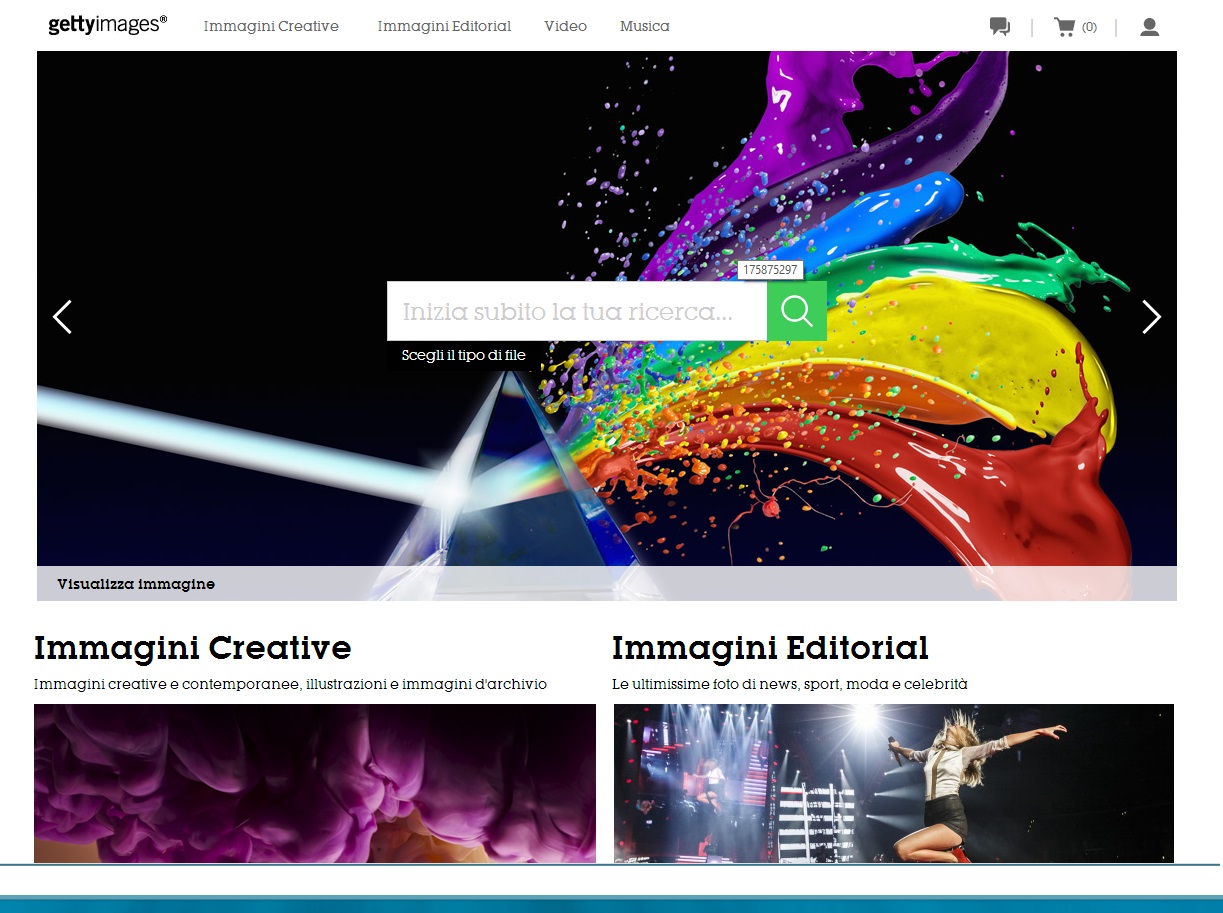Image resolution: width=1223 pixels, height=913 pixels.
Task: Show previous hero slide with left arrow
Action: coord(62,317)
